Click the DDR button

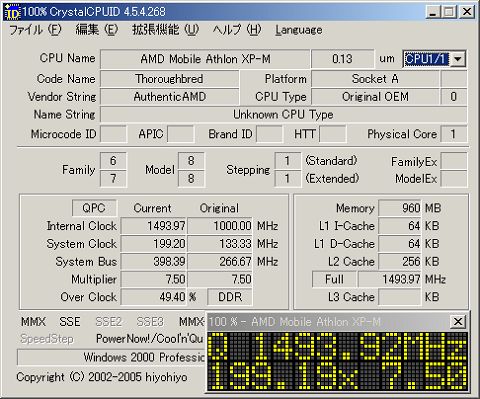[x=230, y=297]
